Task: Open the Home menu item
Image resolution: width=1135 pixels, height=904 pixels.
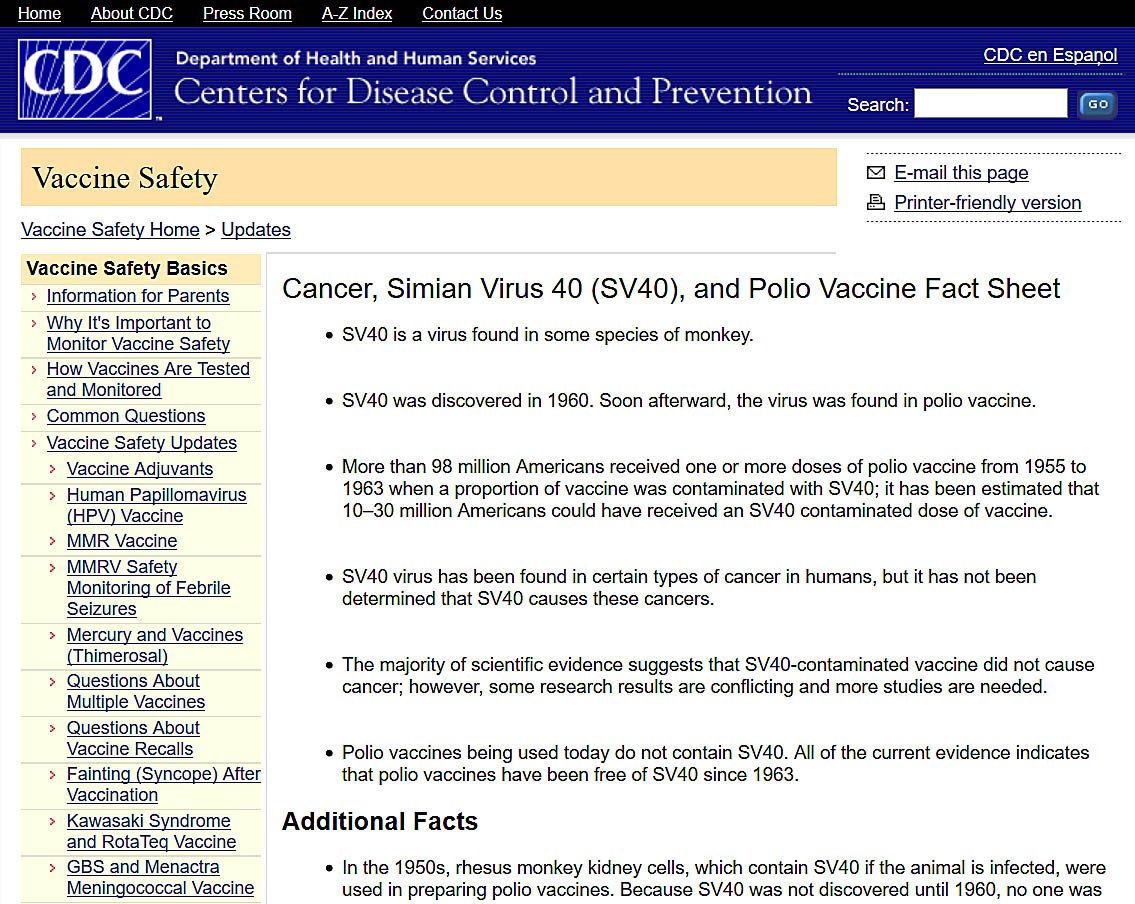Action: [x=39, y=13]
